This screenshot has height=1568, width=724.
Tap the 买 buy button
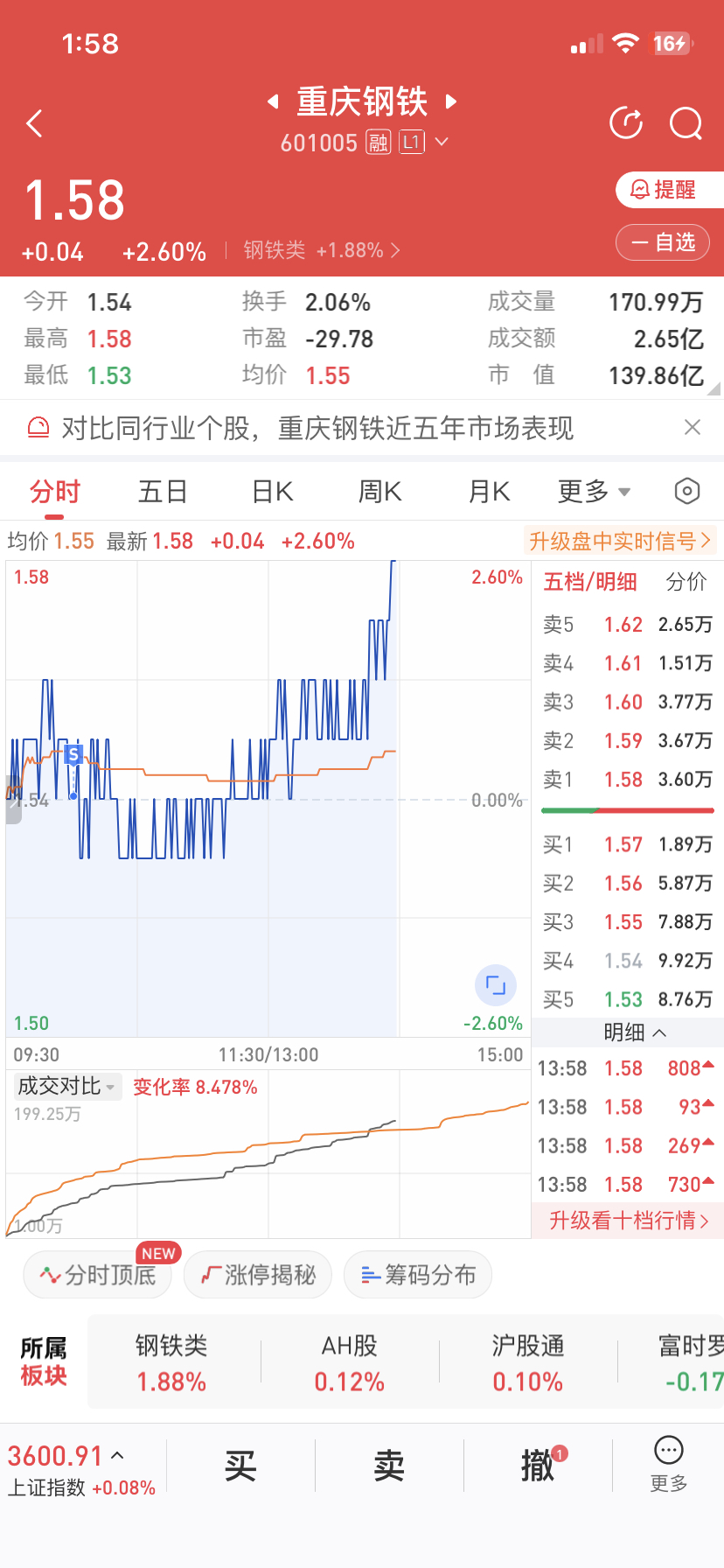[x=240, y=1466]
